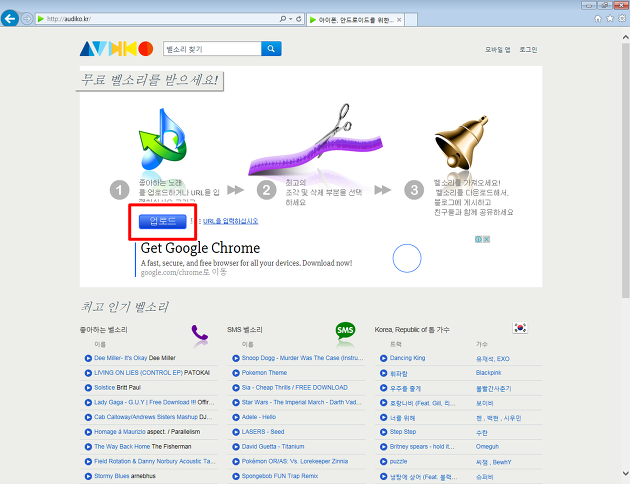
Task: Click the site icon in address bar
Action: tap(40, 18)
